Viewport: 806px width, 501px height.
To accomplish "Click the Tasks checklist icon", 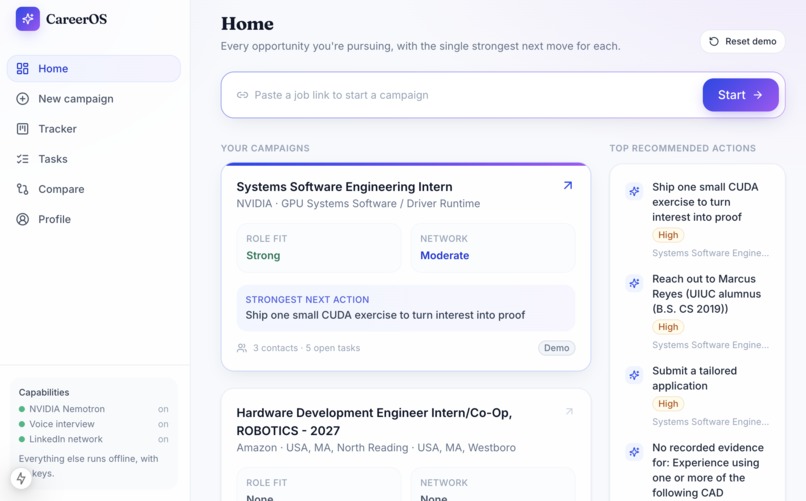I will (23, 159).
